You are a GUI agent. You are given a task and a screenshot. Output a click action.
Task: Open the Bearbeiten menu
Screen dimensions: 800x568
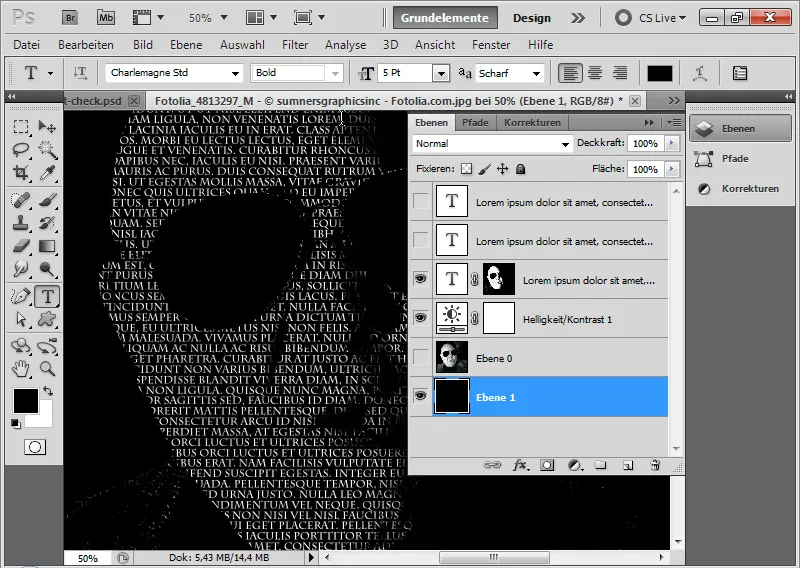pos(86,45)
